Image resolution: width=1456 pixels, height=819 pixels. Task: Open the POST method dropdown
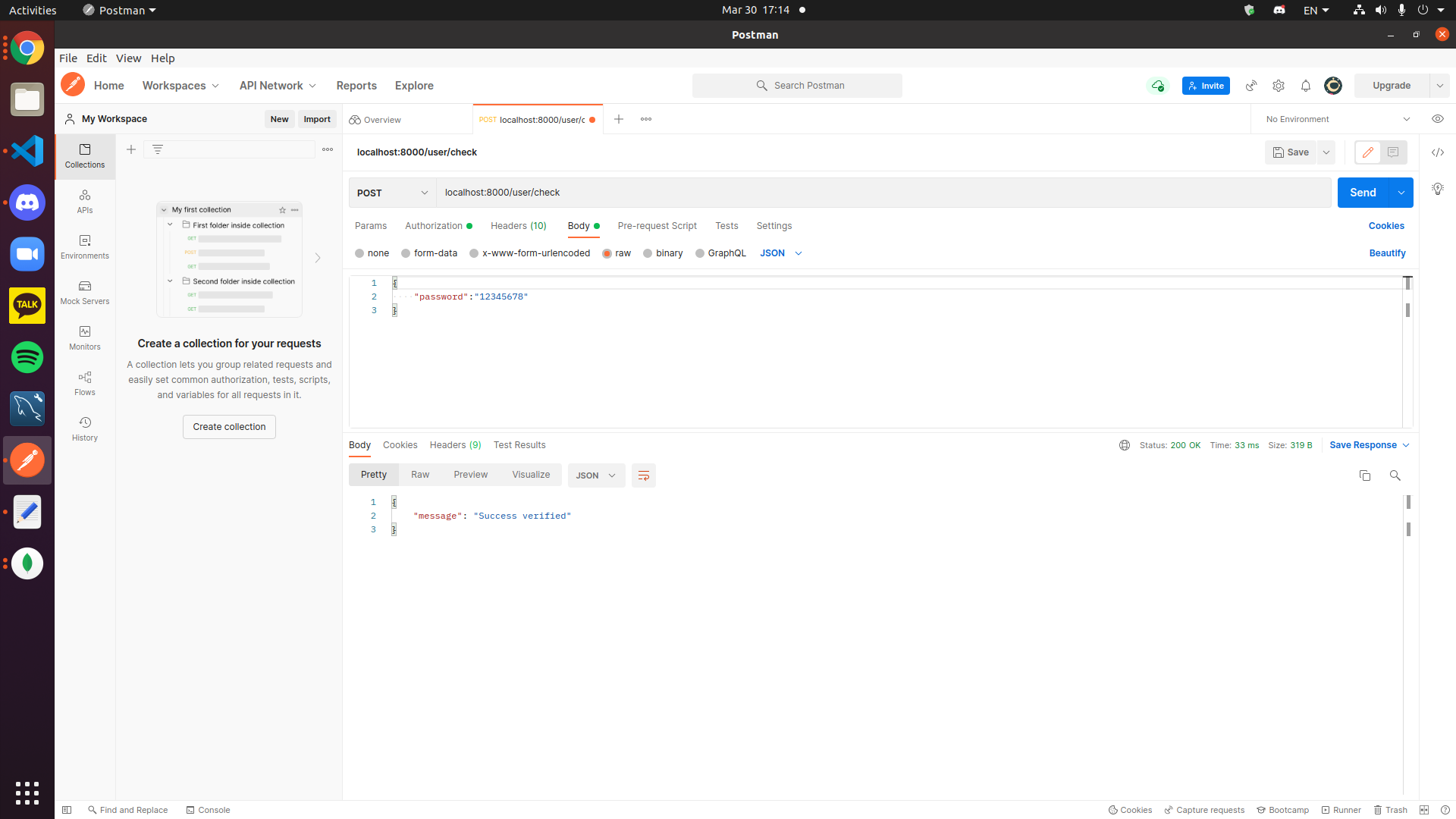tap(393, 193)
